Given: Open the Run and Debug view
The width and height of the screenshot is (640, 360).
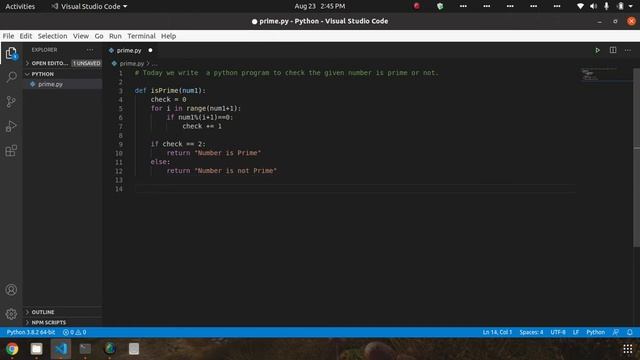Looking at the screenshot, I should pos(11,126).
